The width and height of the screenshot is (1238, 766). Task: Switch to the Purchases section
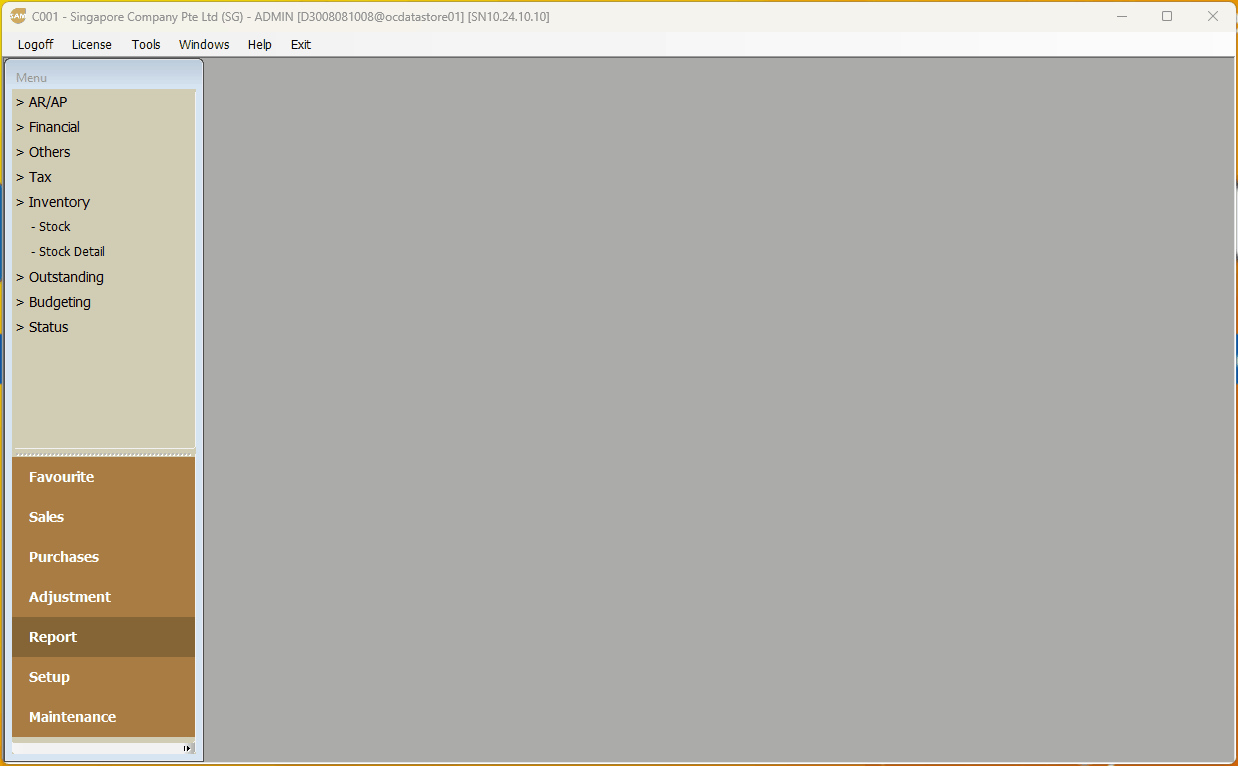pos(104,557)
